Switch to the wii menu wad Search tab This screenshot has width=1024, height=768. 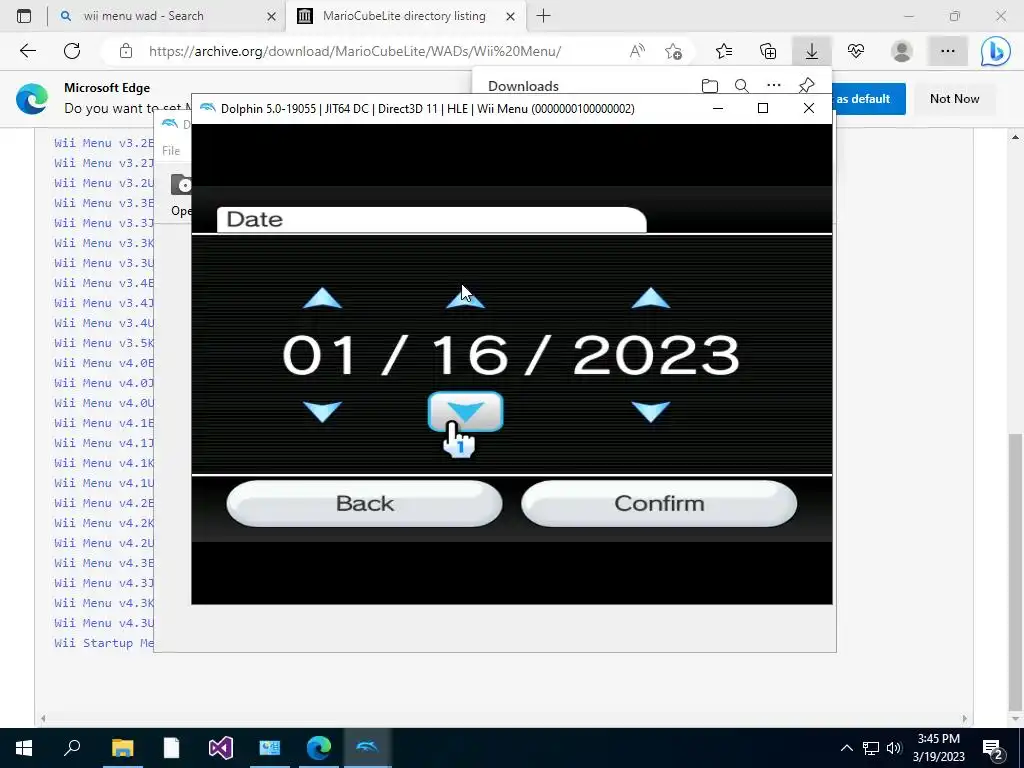coord(167,16)
